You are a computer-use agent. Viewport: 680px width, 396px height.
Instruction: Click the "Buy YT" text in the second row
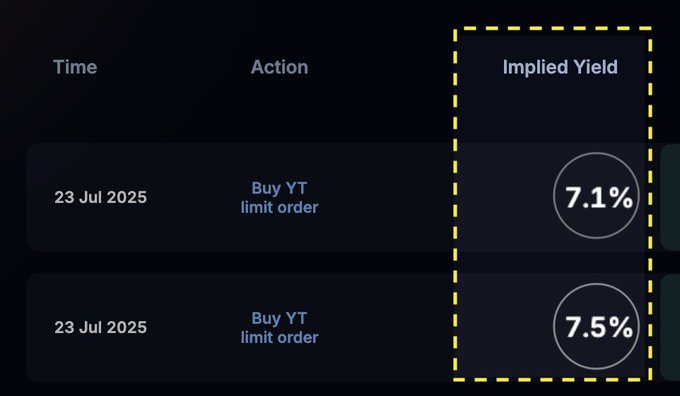coord(279,318)
